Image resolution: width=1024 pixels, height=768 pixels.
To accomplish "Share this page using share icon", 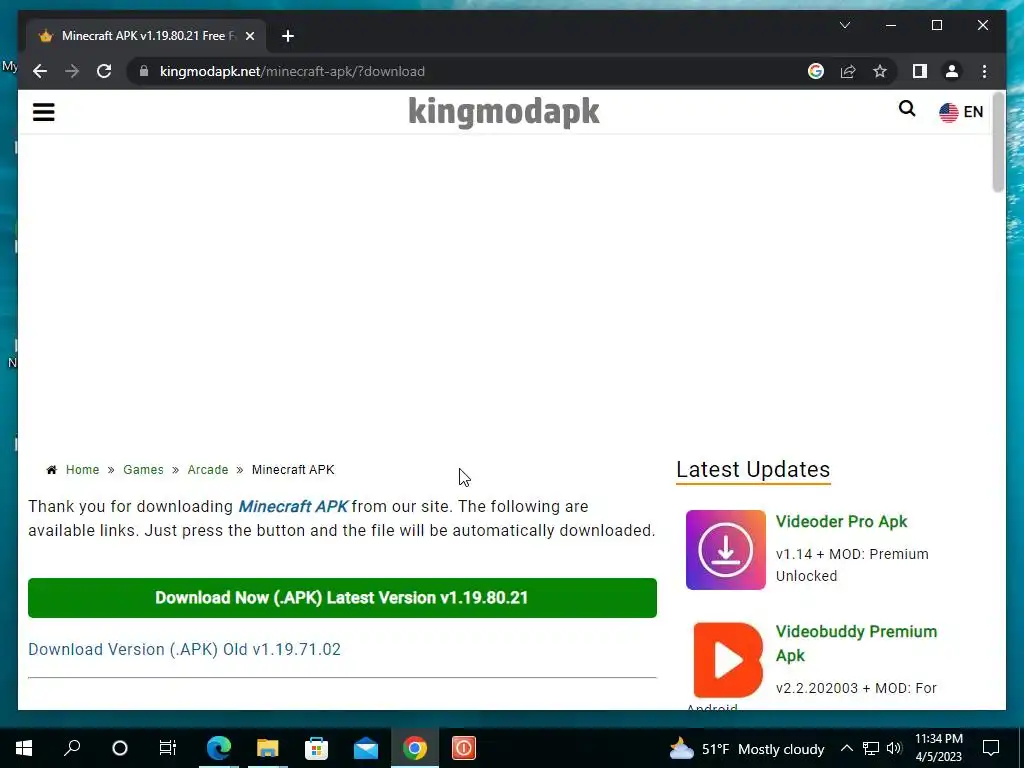I will [848, 71].
